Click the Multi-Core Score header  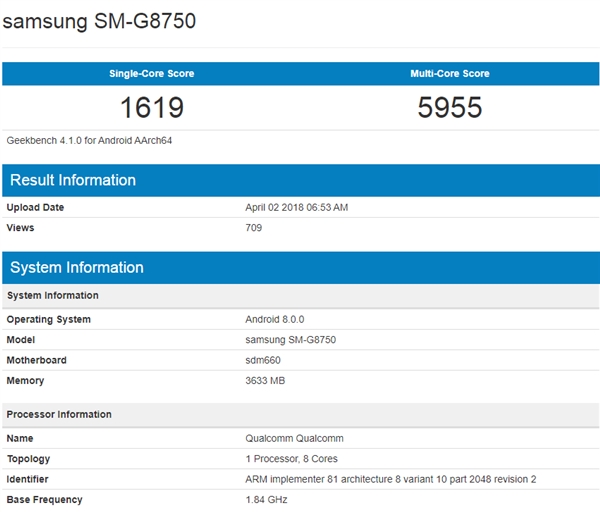(x=449, y=74)
